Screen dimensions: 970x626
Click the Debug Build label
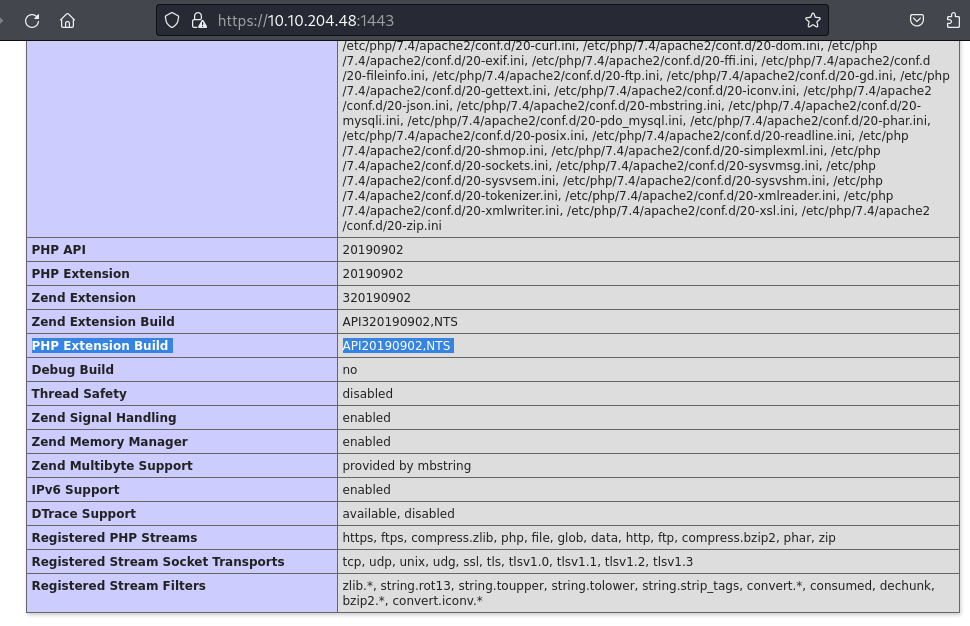click(x=72, y=369)
